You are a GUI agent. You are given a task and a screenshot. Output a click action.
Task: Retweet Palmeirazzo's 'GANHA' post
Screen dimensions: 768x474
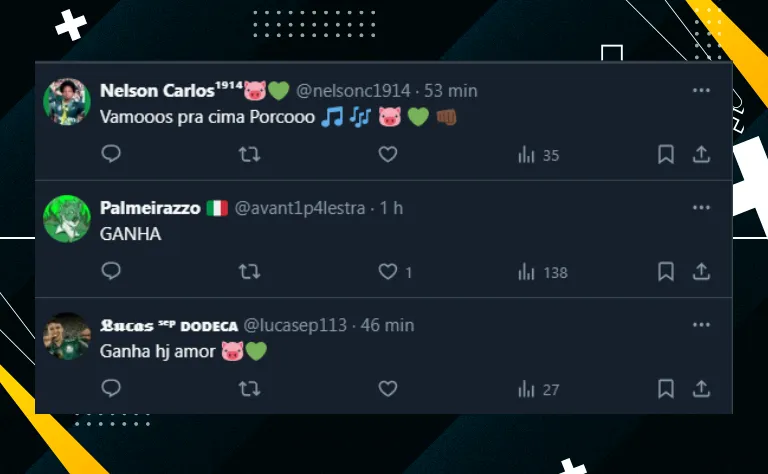click(x=249, y=272)
